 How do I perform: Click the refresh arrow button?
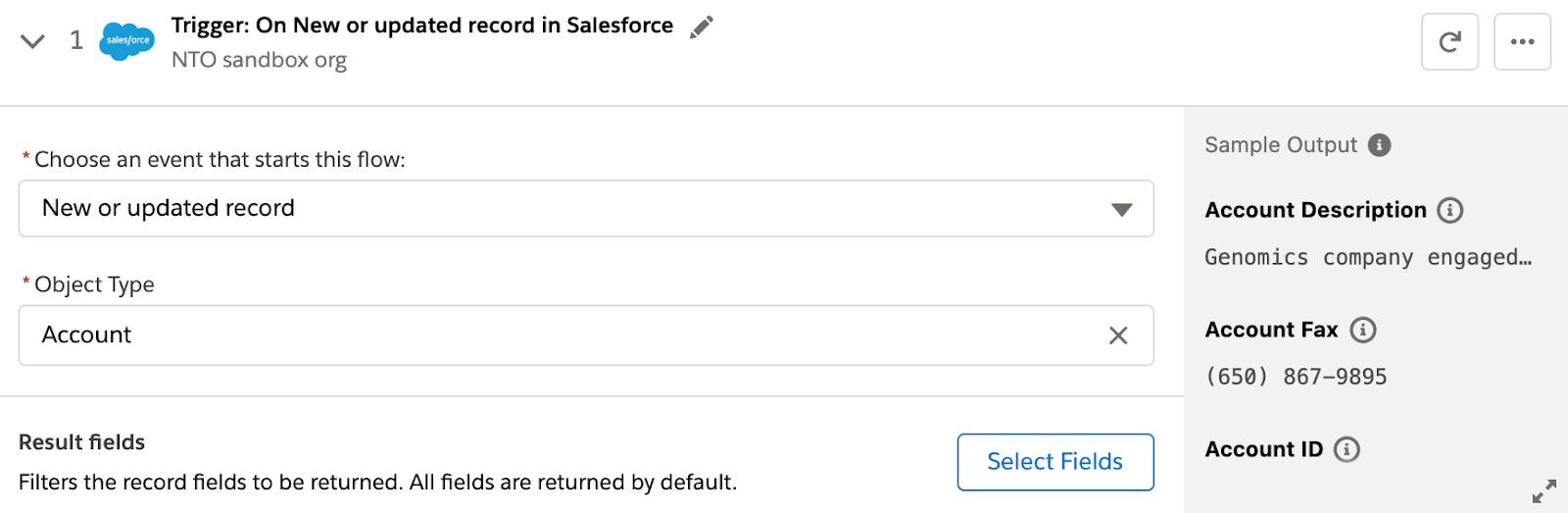[1449, 42]
